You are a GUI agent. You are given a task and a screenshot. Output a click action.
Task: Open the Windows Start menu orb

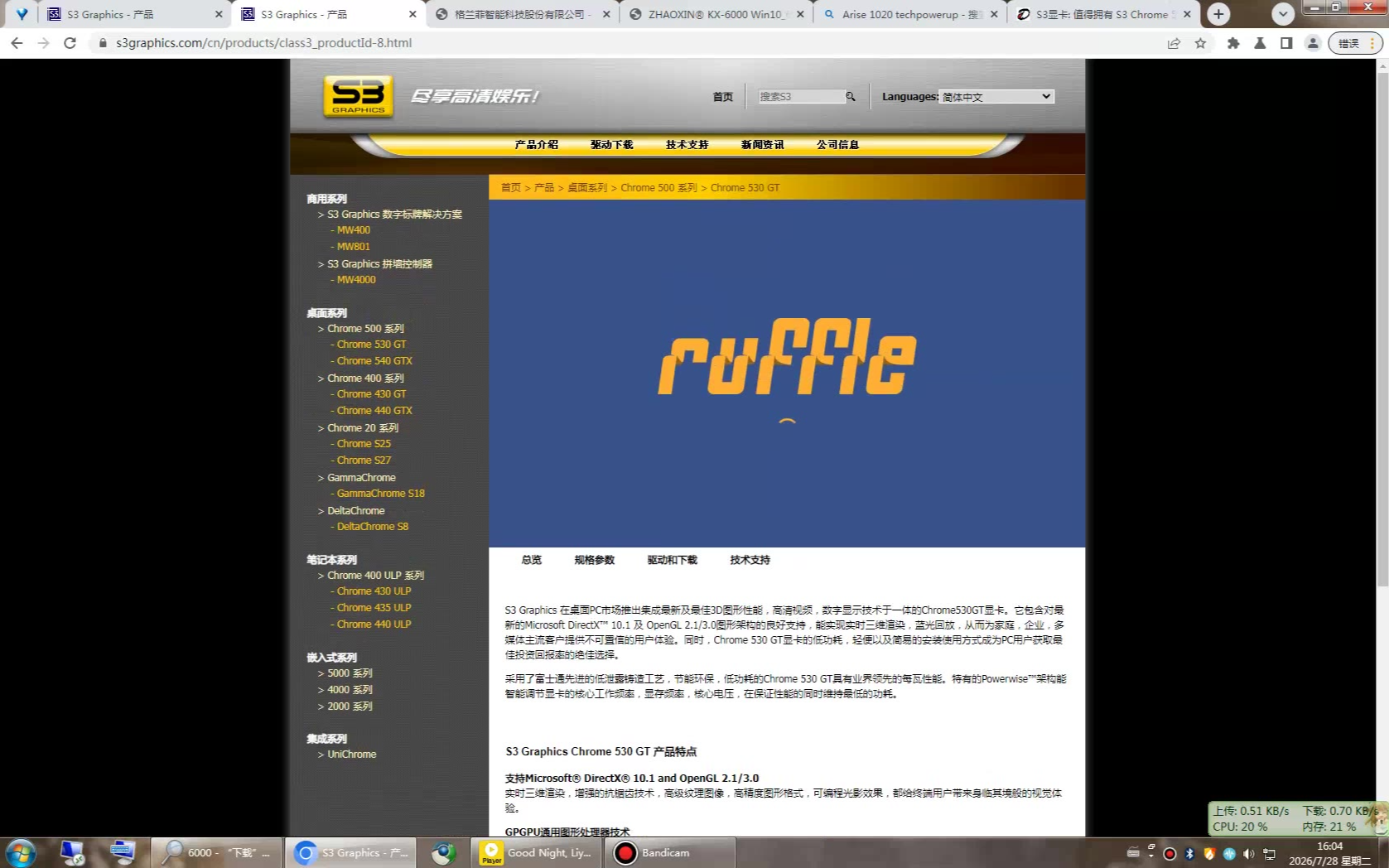point(21,852)
